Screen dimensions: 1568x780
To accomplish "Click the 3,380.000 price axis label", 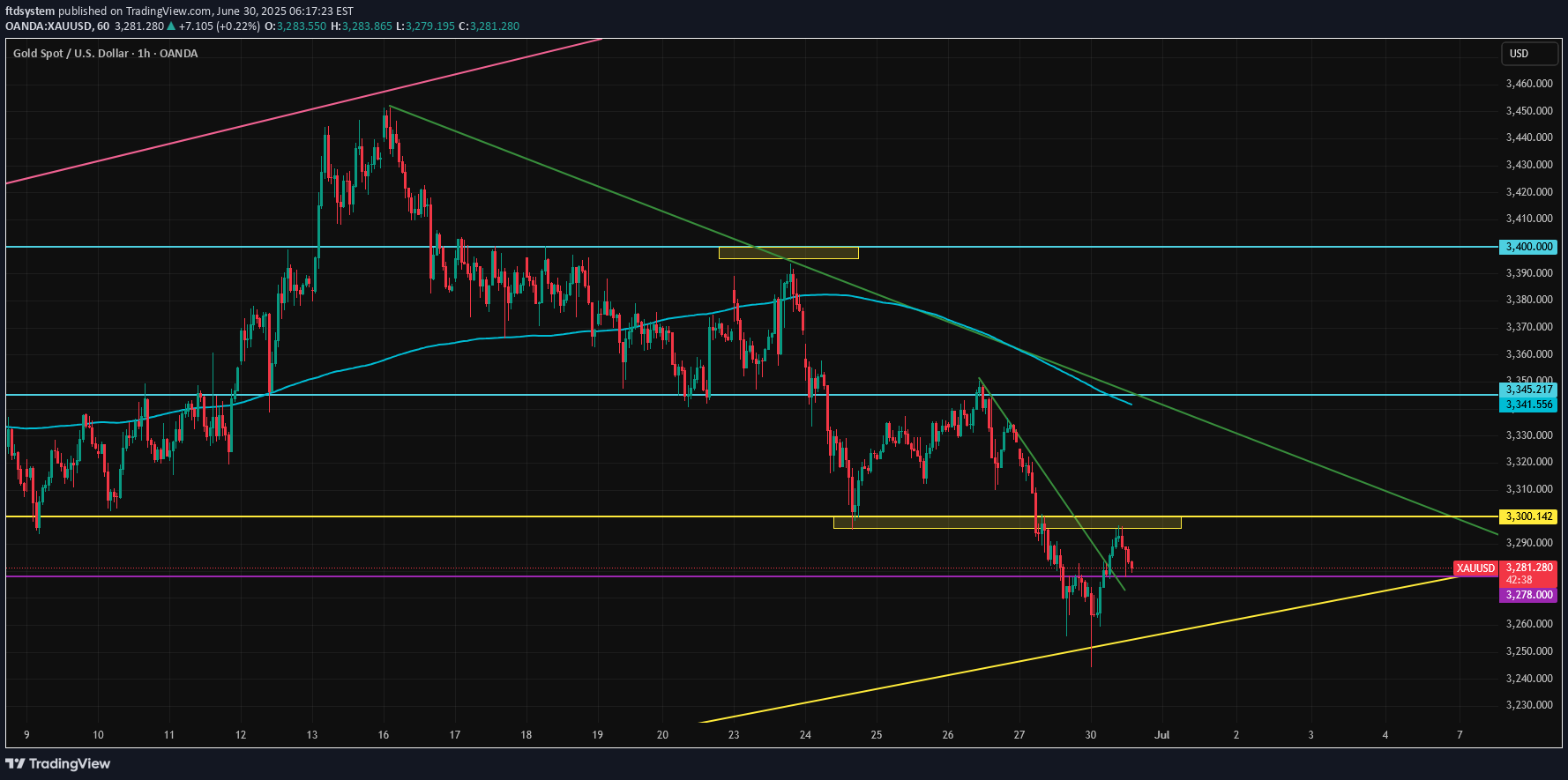I will [x=1528, y=300].
